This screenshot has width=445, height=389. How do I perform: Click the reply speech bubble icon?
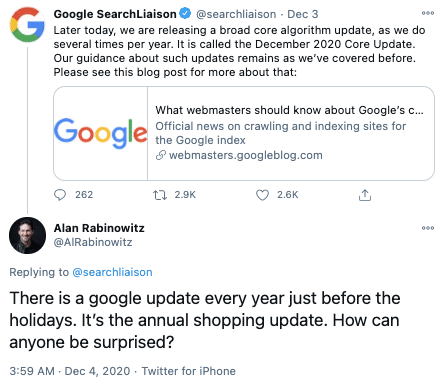[60, 195]
